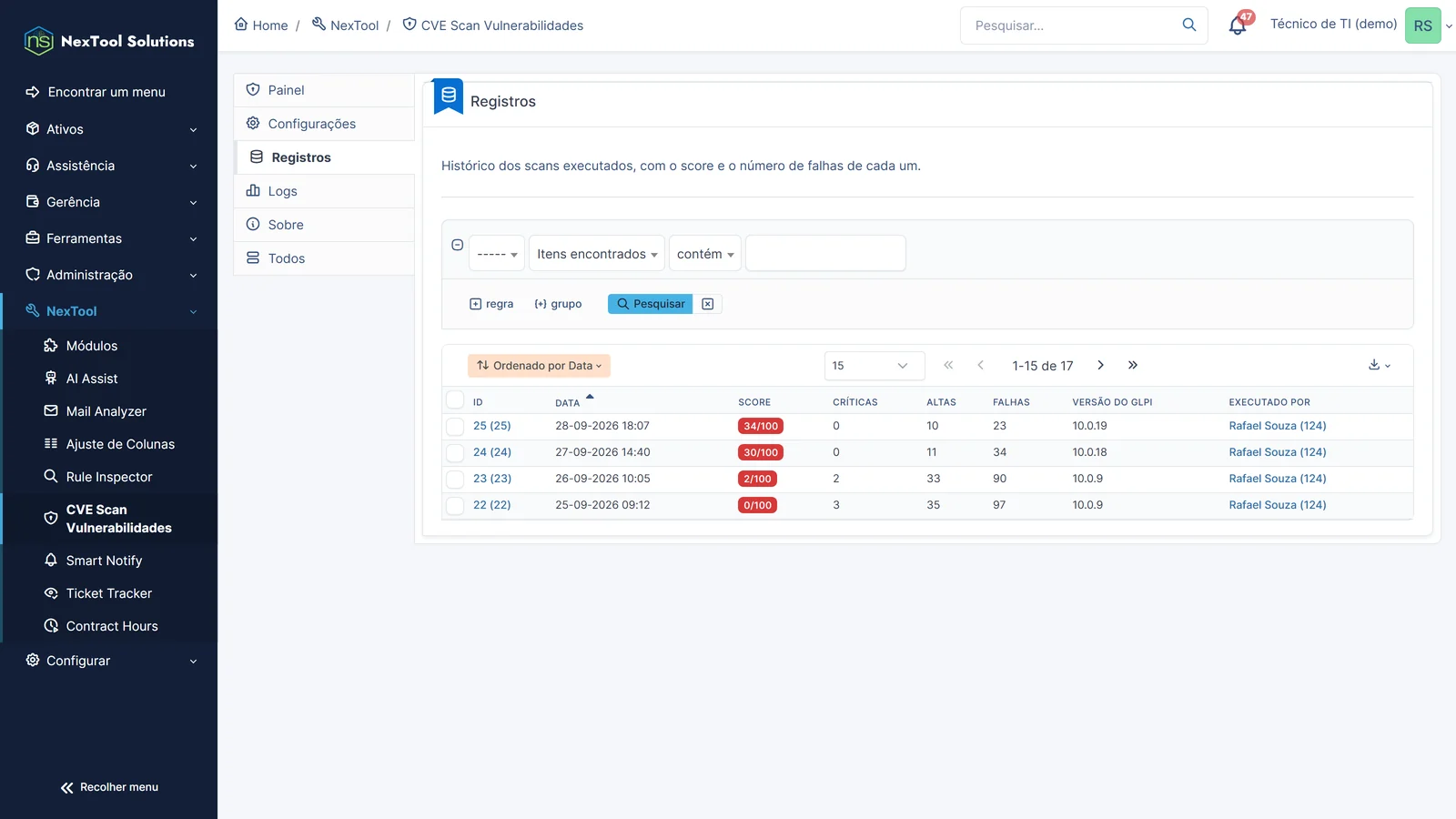Open the rows-per-page dropdown showing 15
Image resolution: width=1456 pixels, height=819 pixels.
875,366
